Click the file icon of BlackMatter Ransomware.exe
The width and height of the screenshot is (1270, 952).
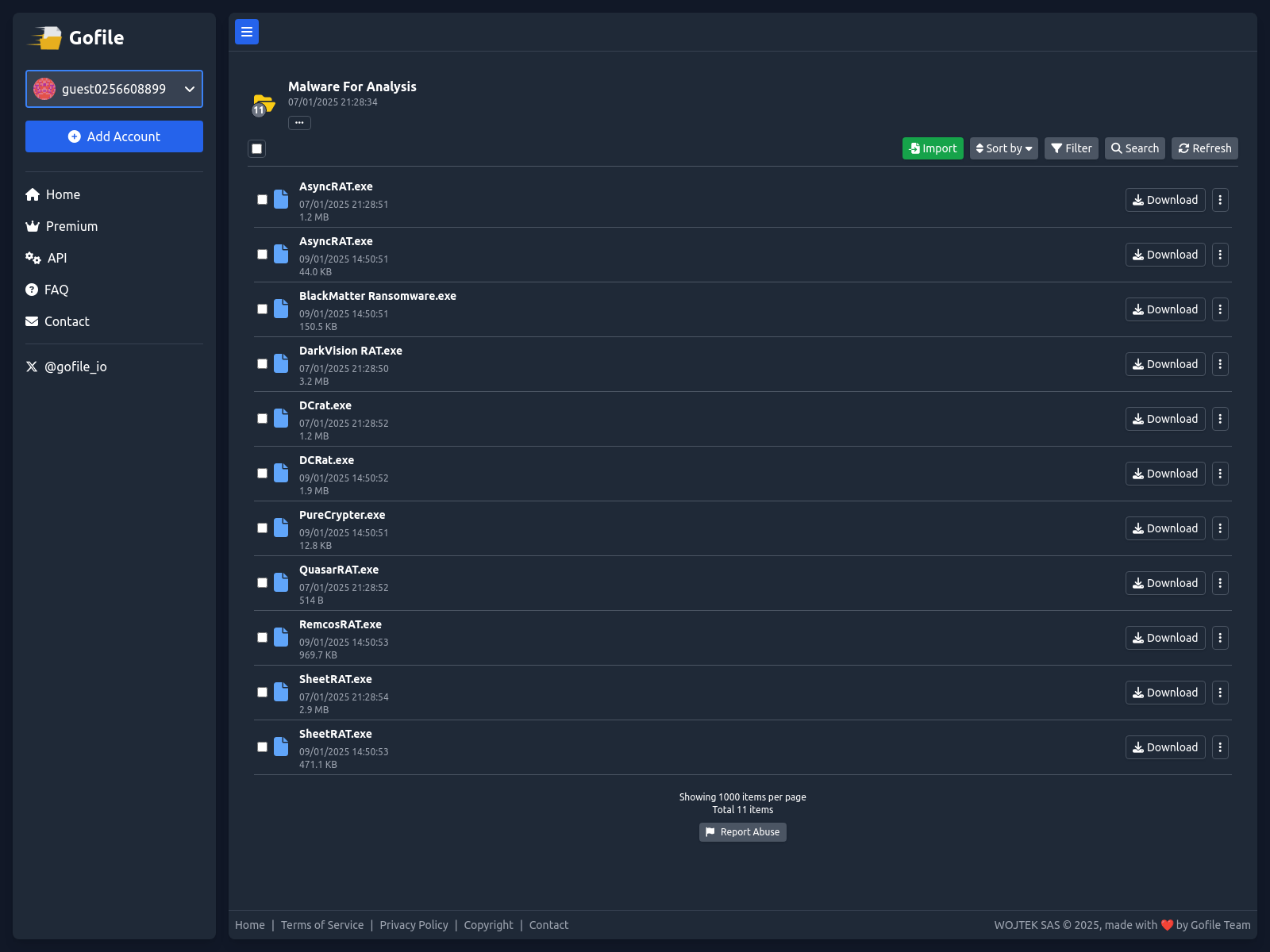[x=281, y=309]
